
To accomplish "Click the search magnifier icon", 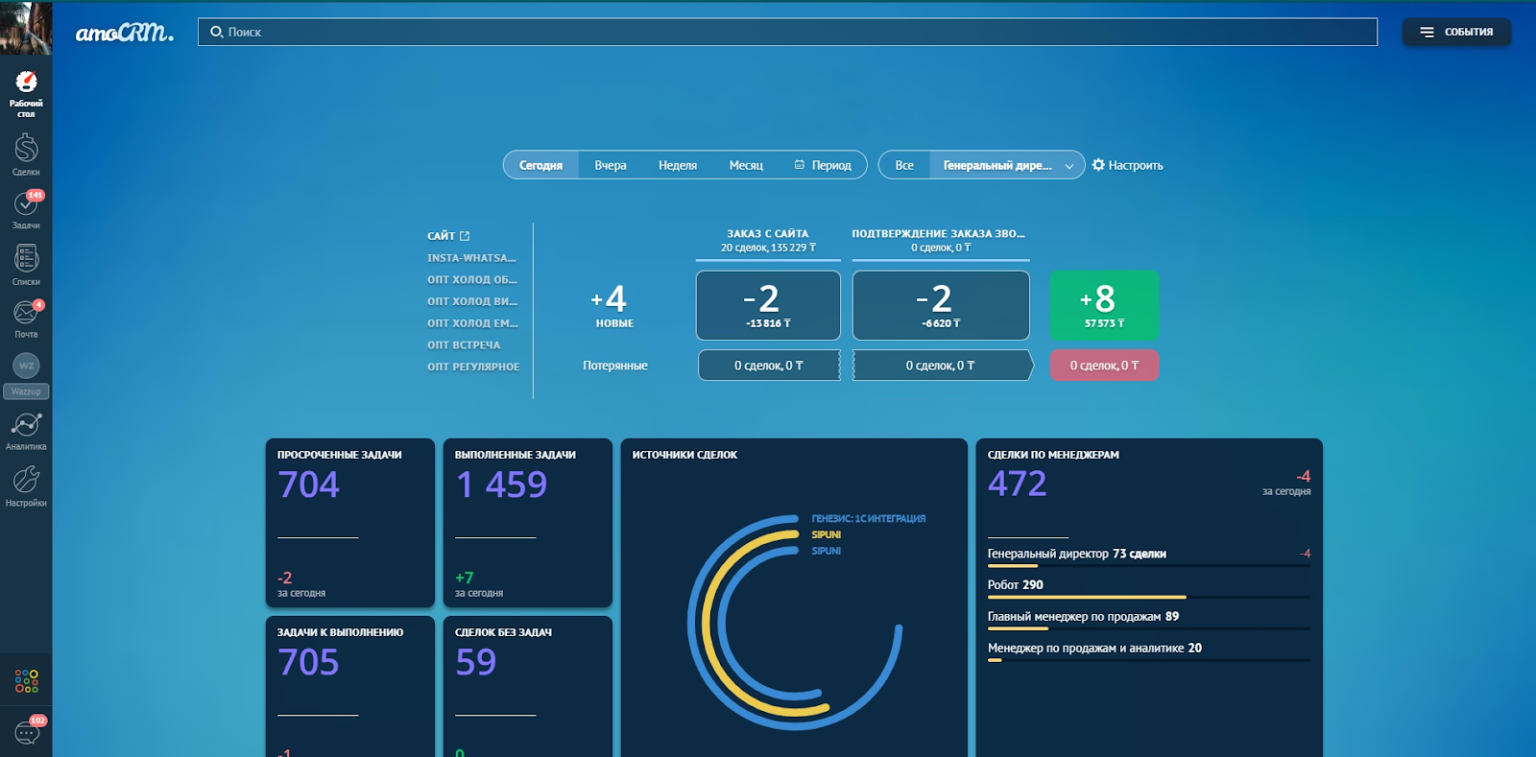I will click(x=216, y=32).
